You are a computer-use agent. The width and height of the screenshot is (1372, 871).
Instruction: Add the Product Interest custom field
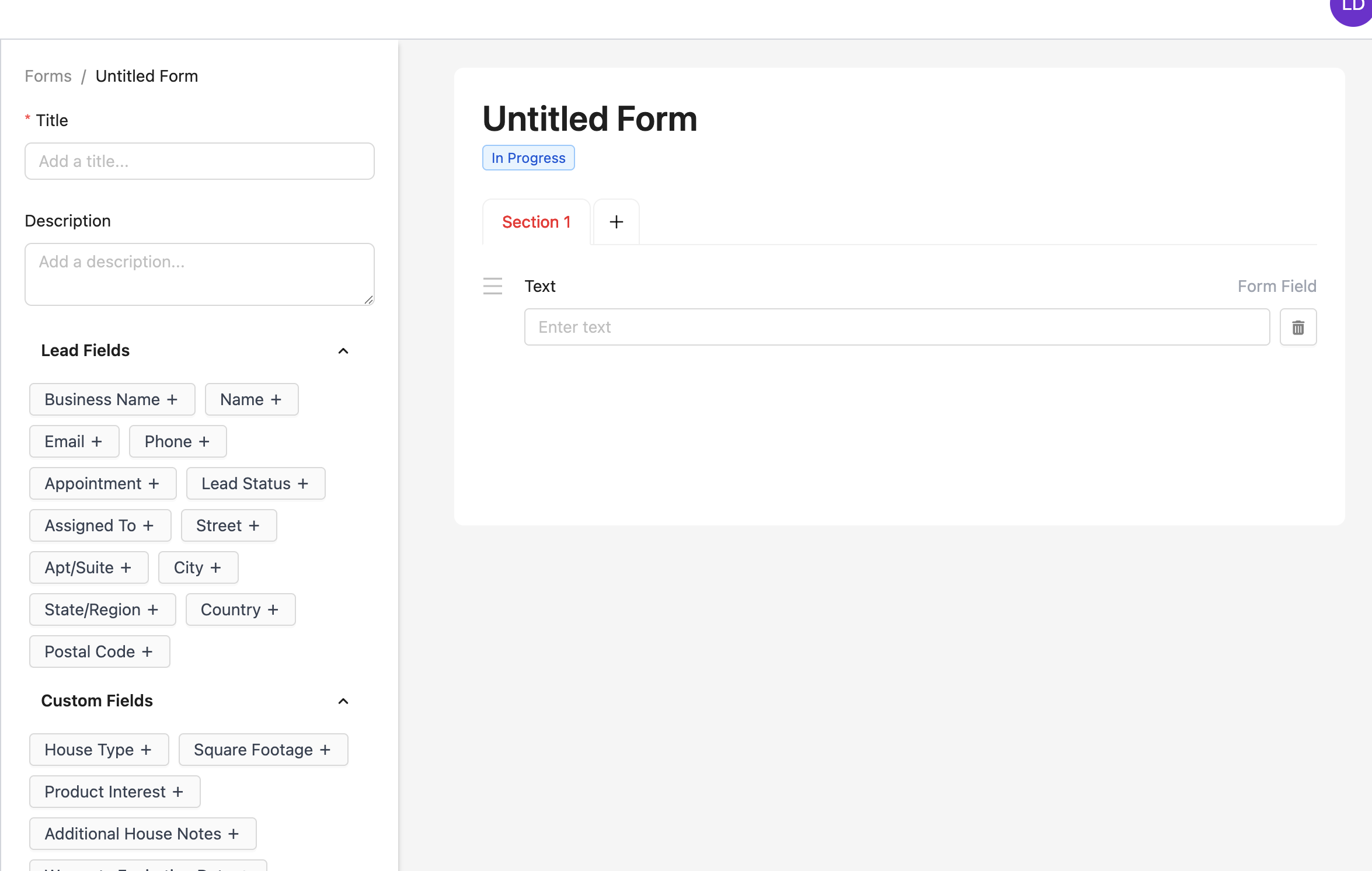coord(114,792)
